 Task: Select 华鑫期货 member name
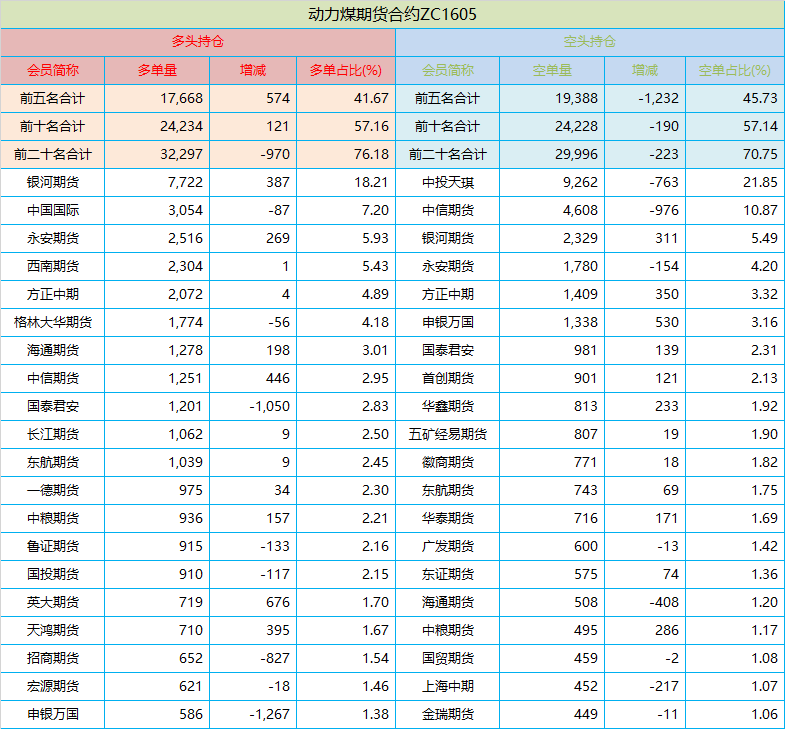[448, 407]
